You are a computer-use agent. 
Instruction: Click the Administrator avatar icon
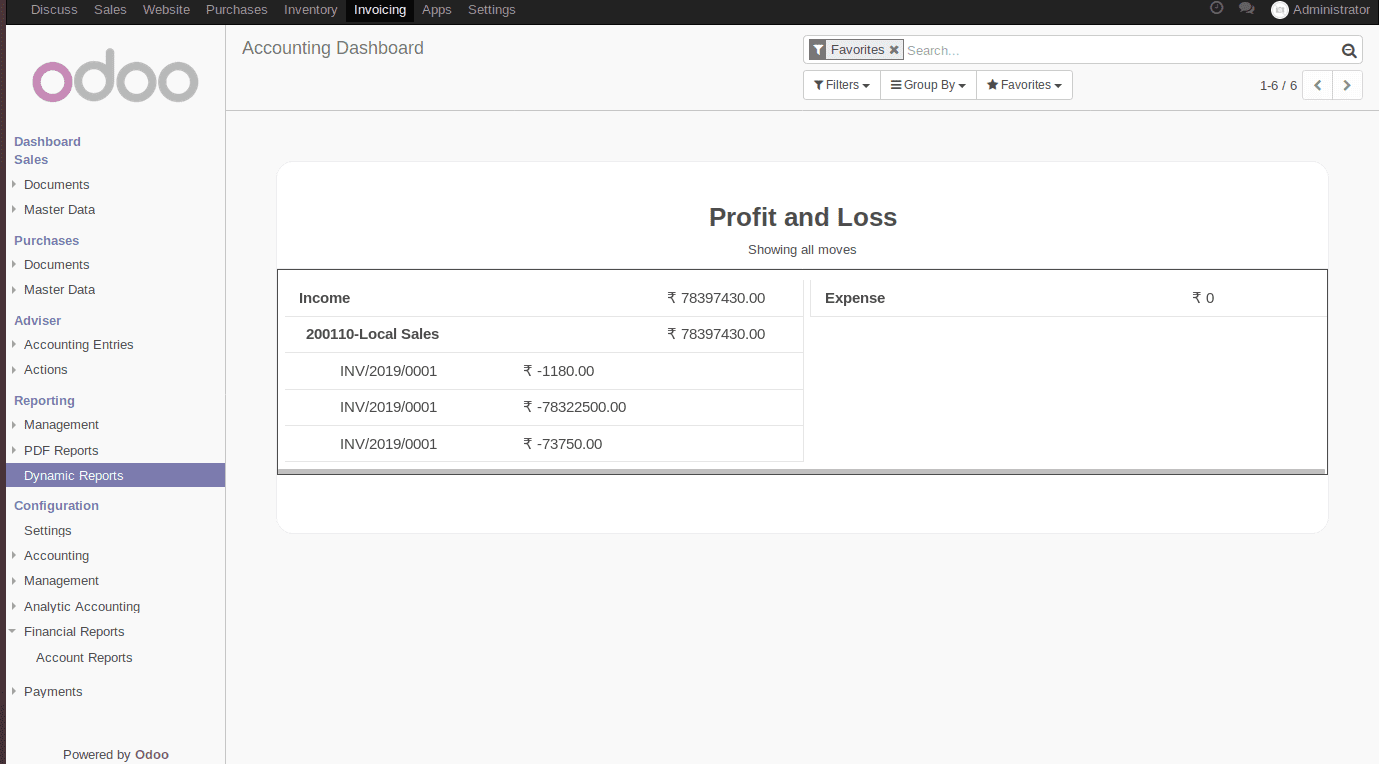[1279, 10]
